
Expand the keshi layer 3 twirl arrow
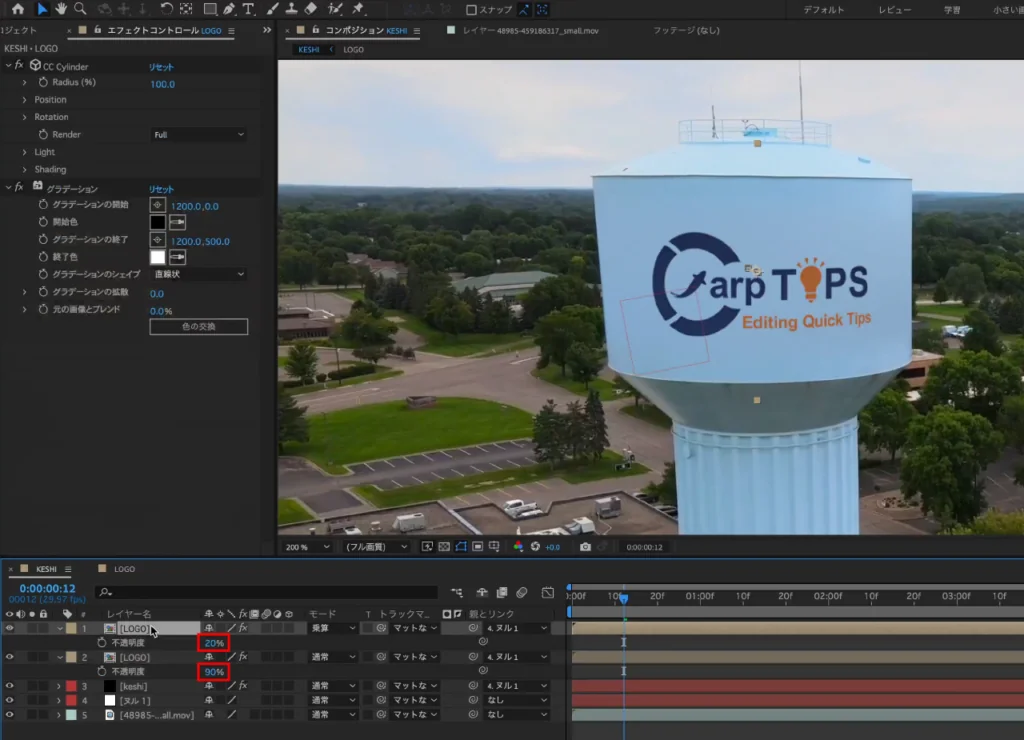pos(59,686)
